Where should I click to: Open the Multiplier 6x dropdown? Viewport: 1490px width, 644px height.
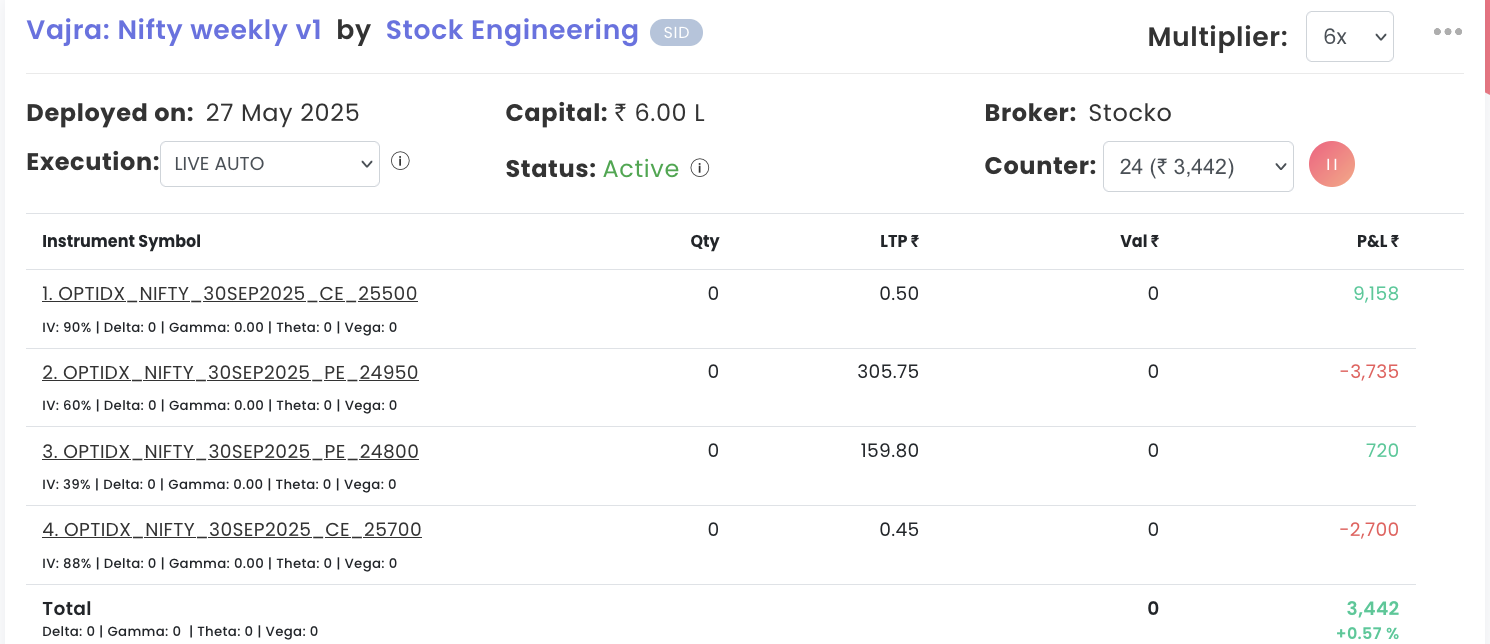tap(1349, 37)
